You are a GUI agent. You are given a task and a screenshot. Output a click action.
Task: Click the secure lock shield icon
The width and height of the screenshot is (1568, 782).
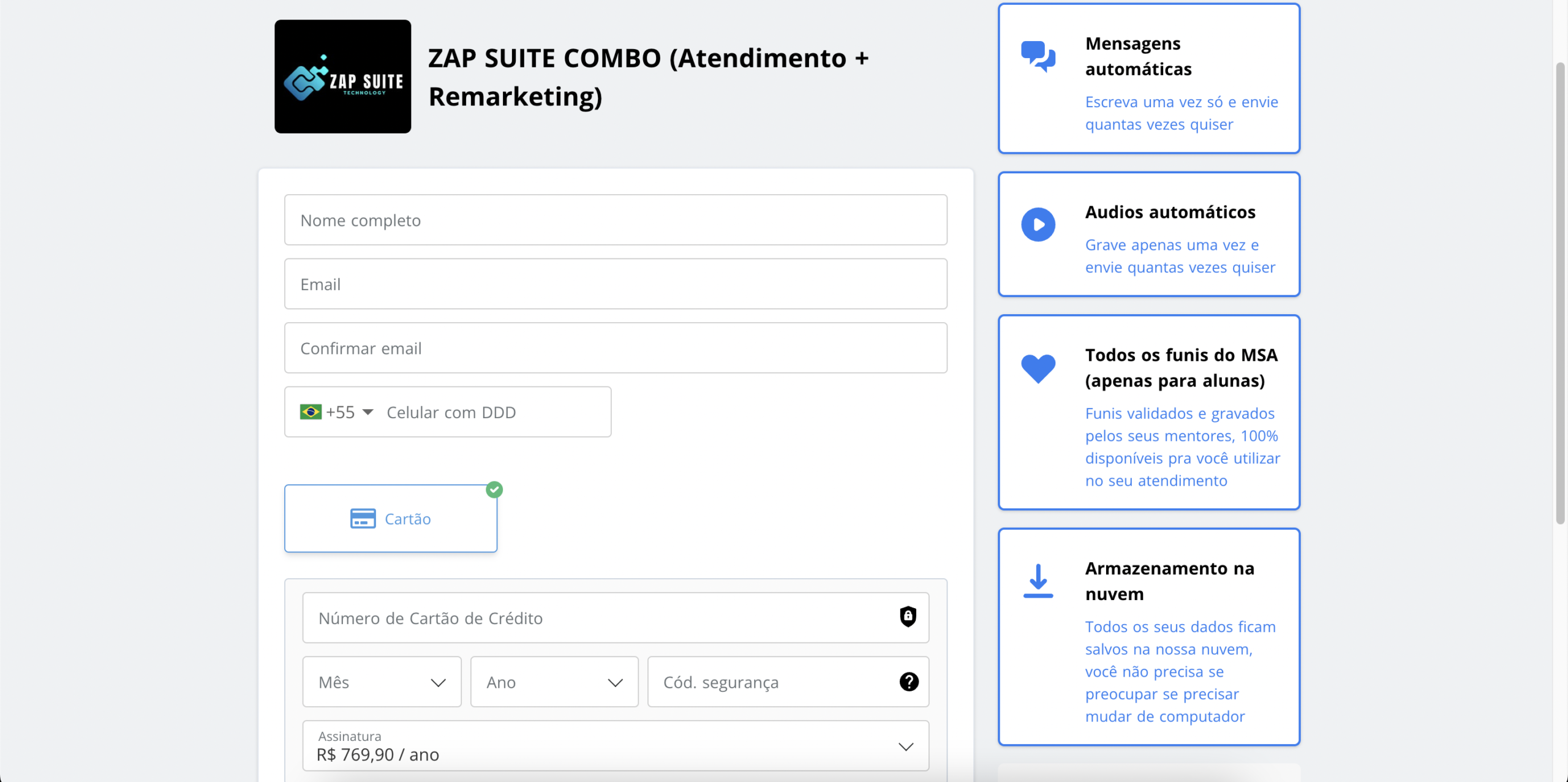[908, 617]
